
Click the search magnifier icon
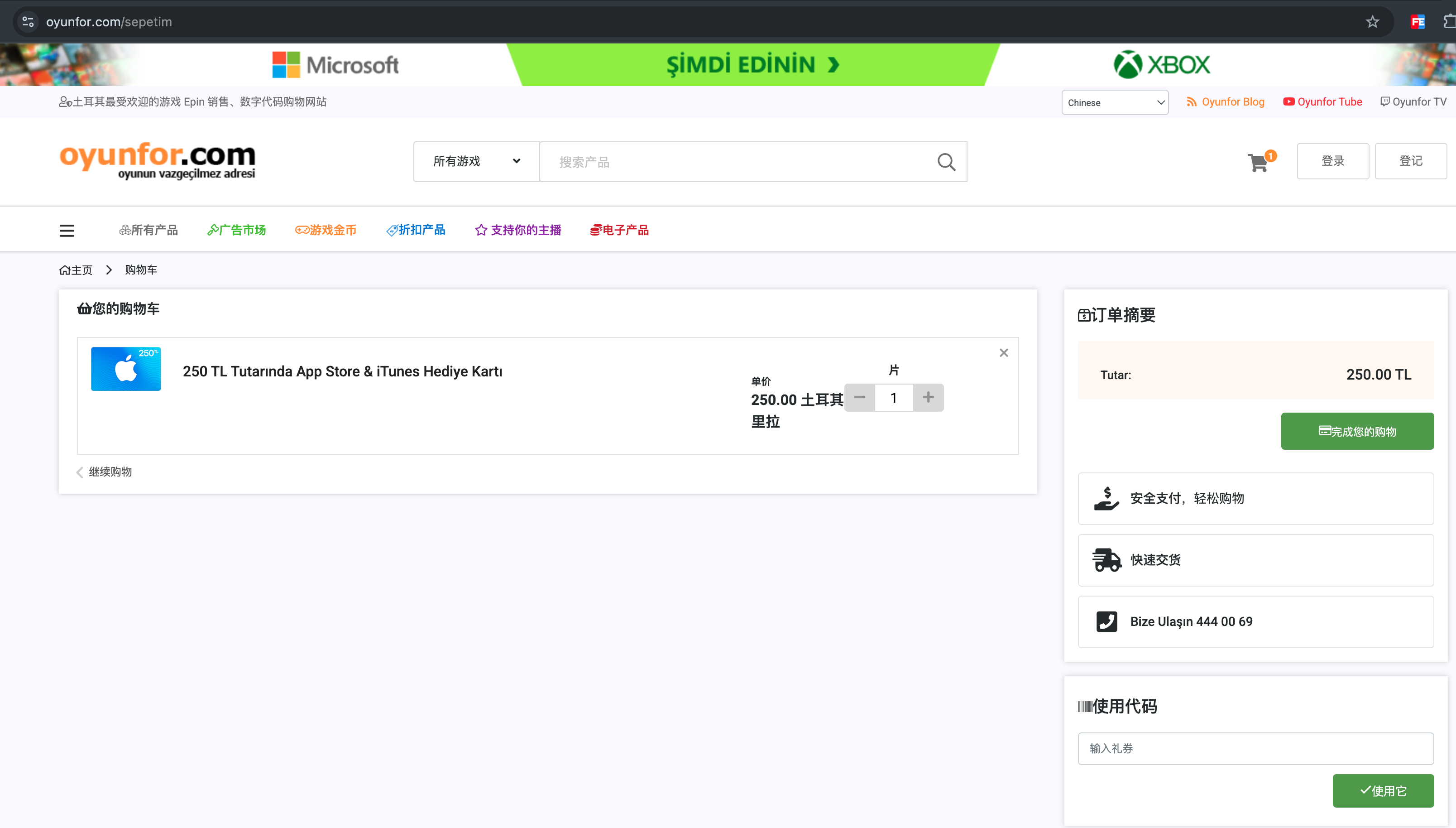(946, 162)
